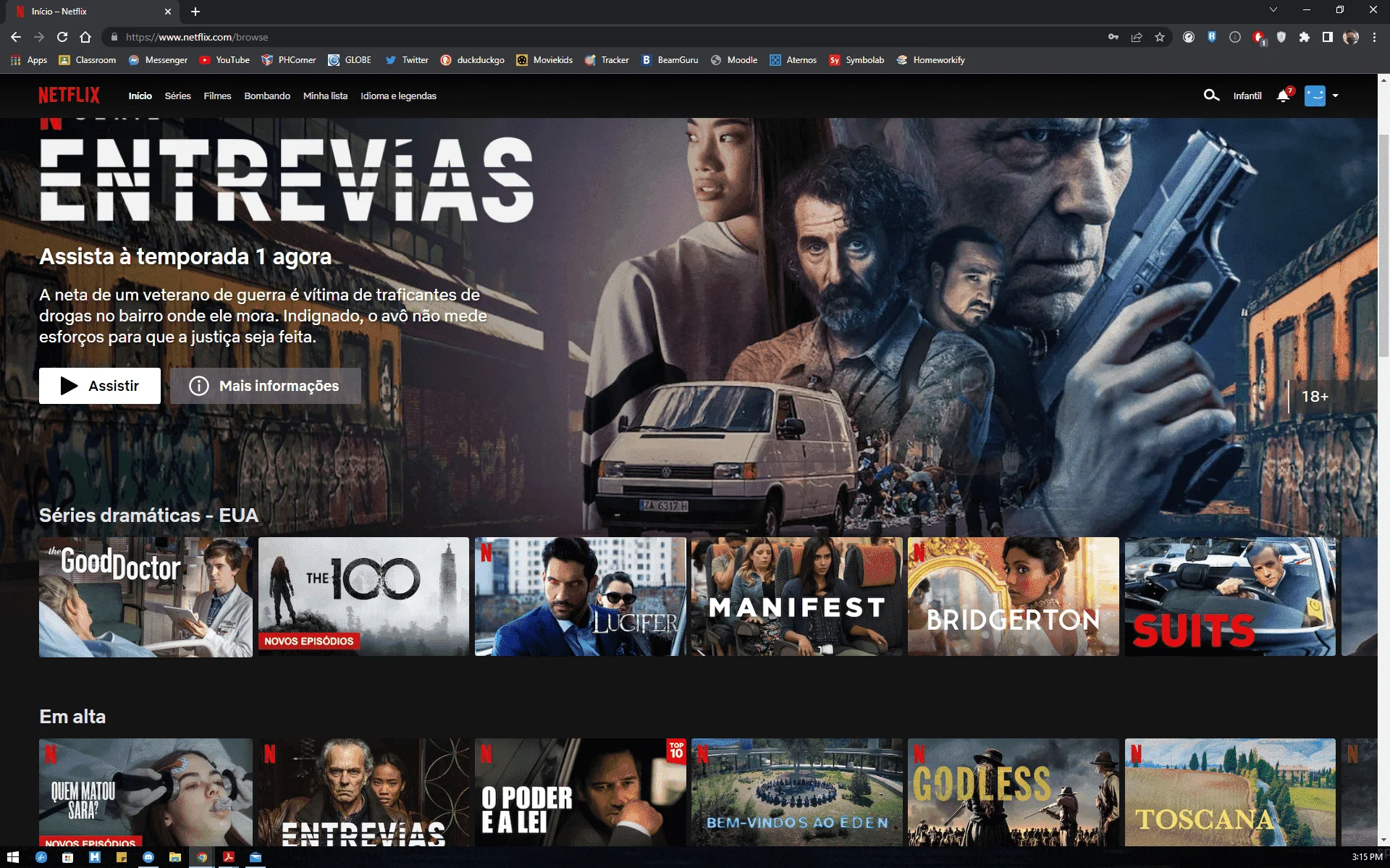The height and width of the screenshot is (868, 1390).
Task: Switch to the Infantil profile link
Action: [x=1247, y=96]
